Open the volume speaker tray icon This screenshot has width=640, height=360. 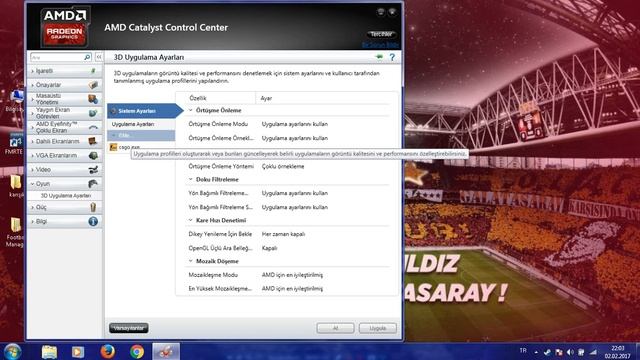570,352
